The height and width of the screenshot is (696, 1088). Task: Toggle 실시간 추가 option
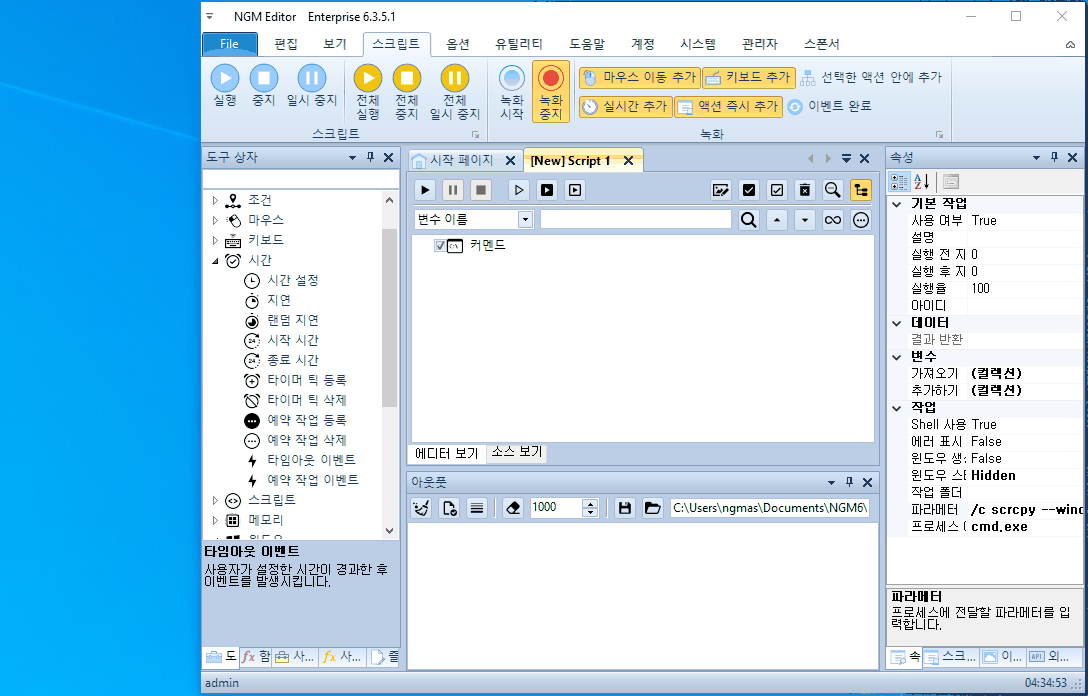pyautogui.click(x=625, y=106)
